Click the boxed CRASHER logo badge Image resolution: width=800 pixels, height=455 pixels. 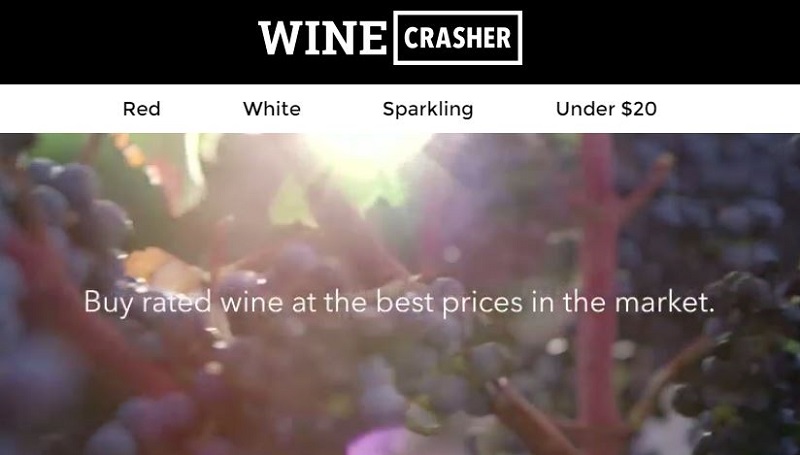[458, 38]
